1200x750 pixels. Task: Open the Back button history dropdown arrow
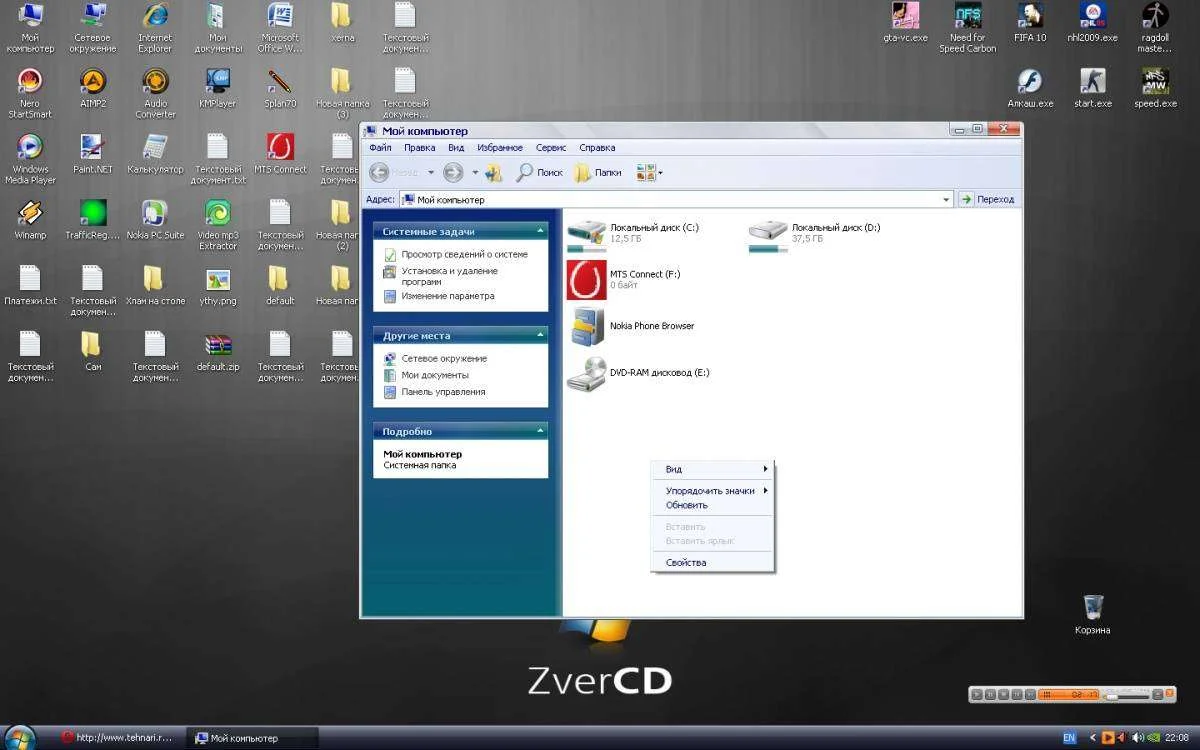[x=431, y=172]
